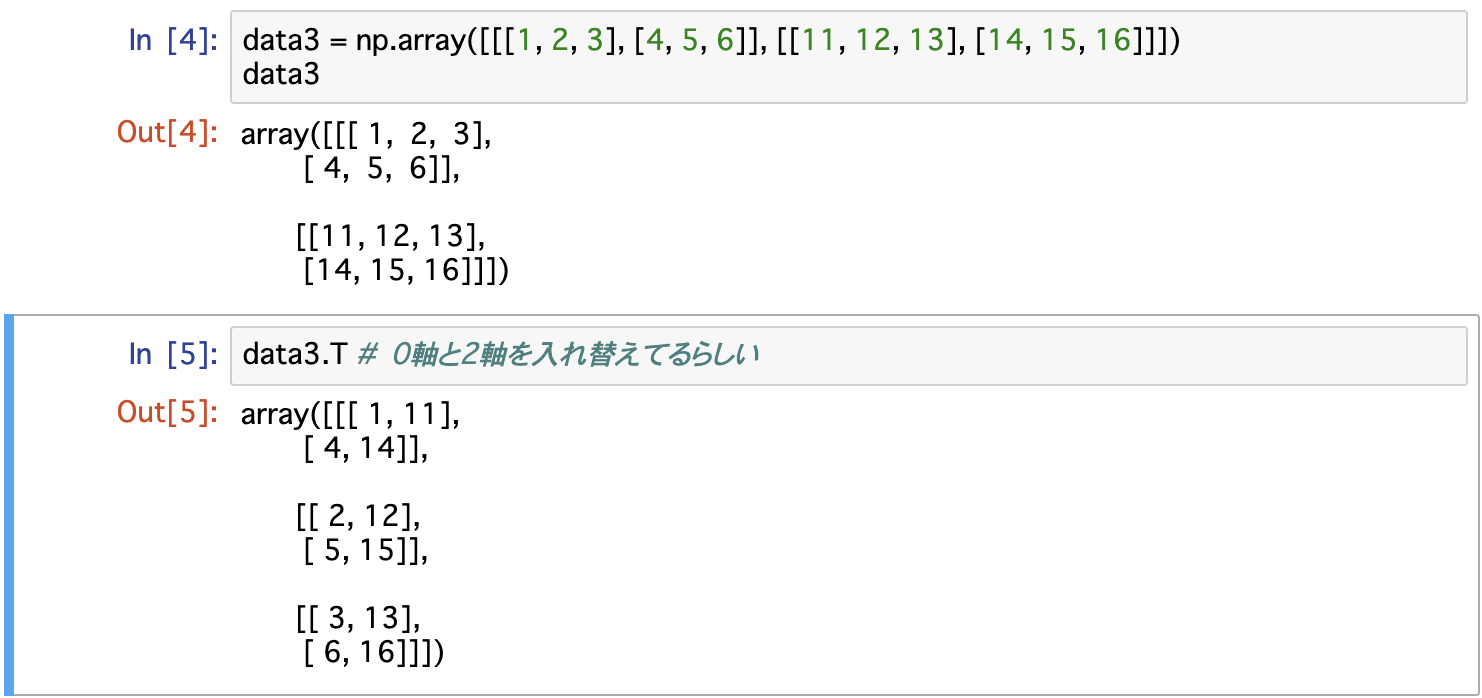Screen dimensions: 1482x698
Task: Click output row '[ 4, 5, 6]],'
Action: click(x=381, y=170)
